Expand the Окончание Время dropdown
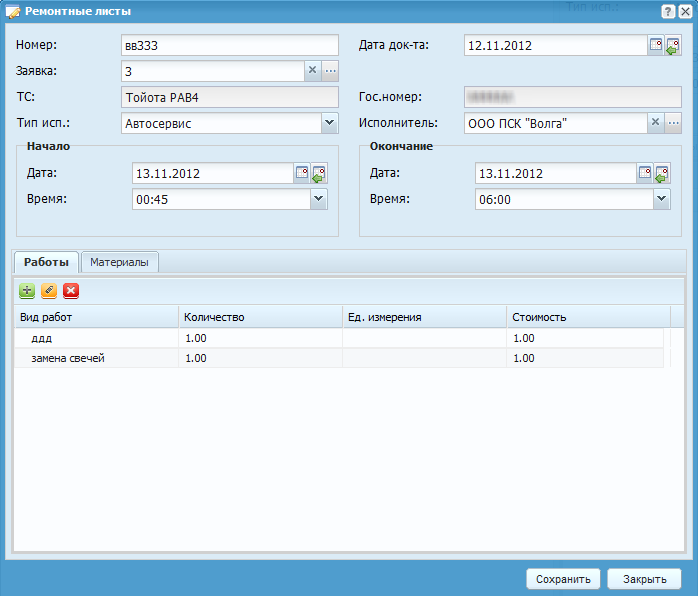Viewport: 698px width, 596px height. pyautogui.click(x=661, y=199)
